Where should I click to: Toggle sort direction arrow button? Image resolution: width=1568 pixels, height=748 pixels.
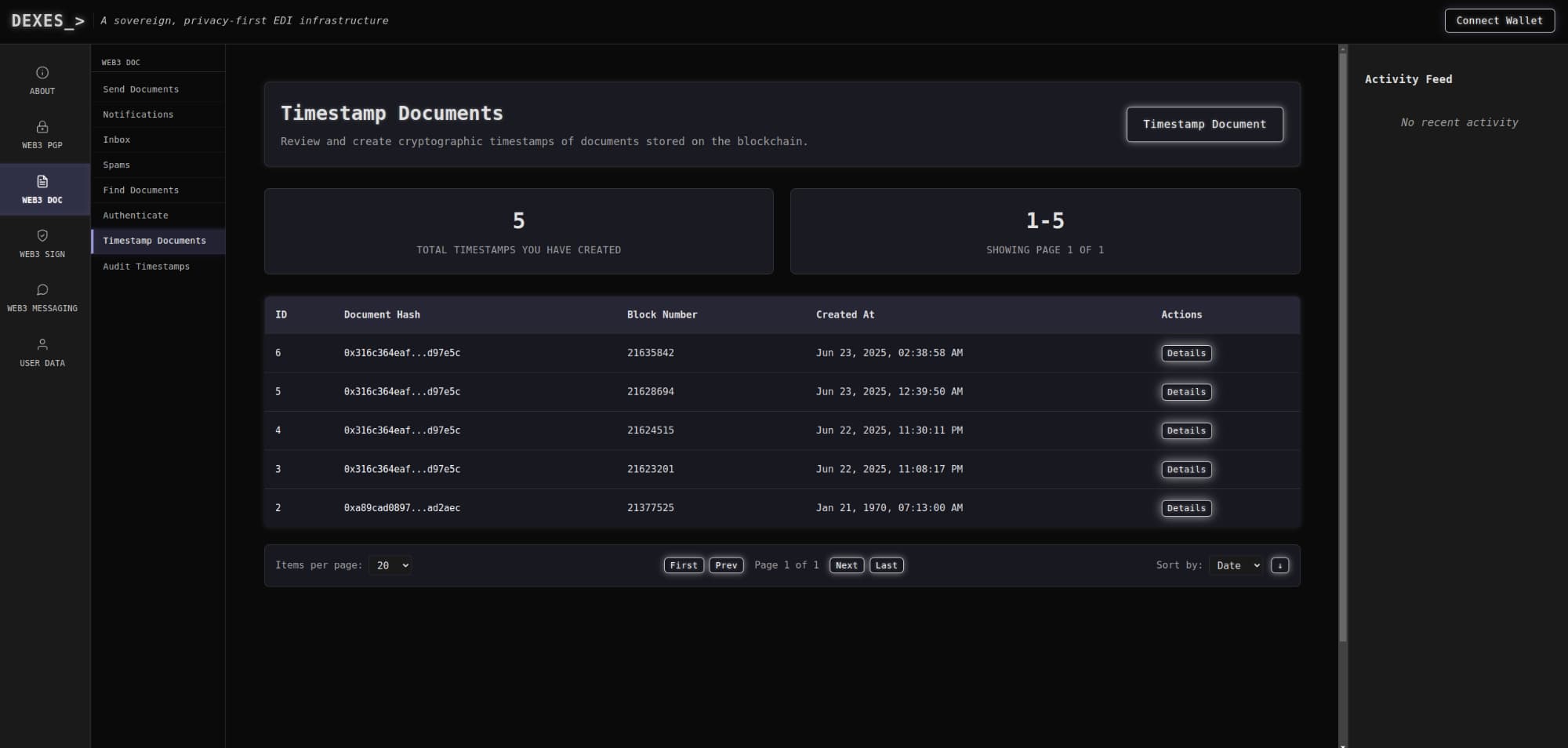click(x=1279, y=565)
